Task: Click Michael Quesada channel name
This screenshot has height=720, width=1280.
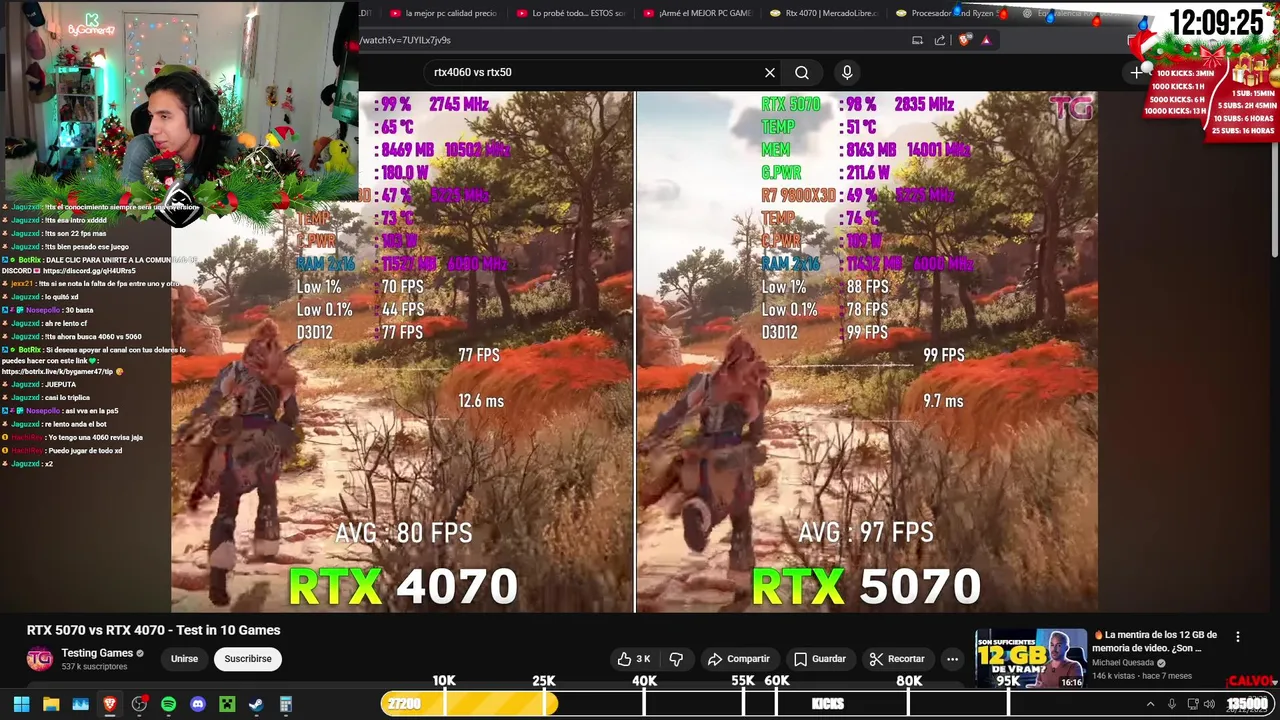Action: tap(1124, 663)
